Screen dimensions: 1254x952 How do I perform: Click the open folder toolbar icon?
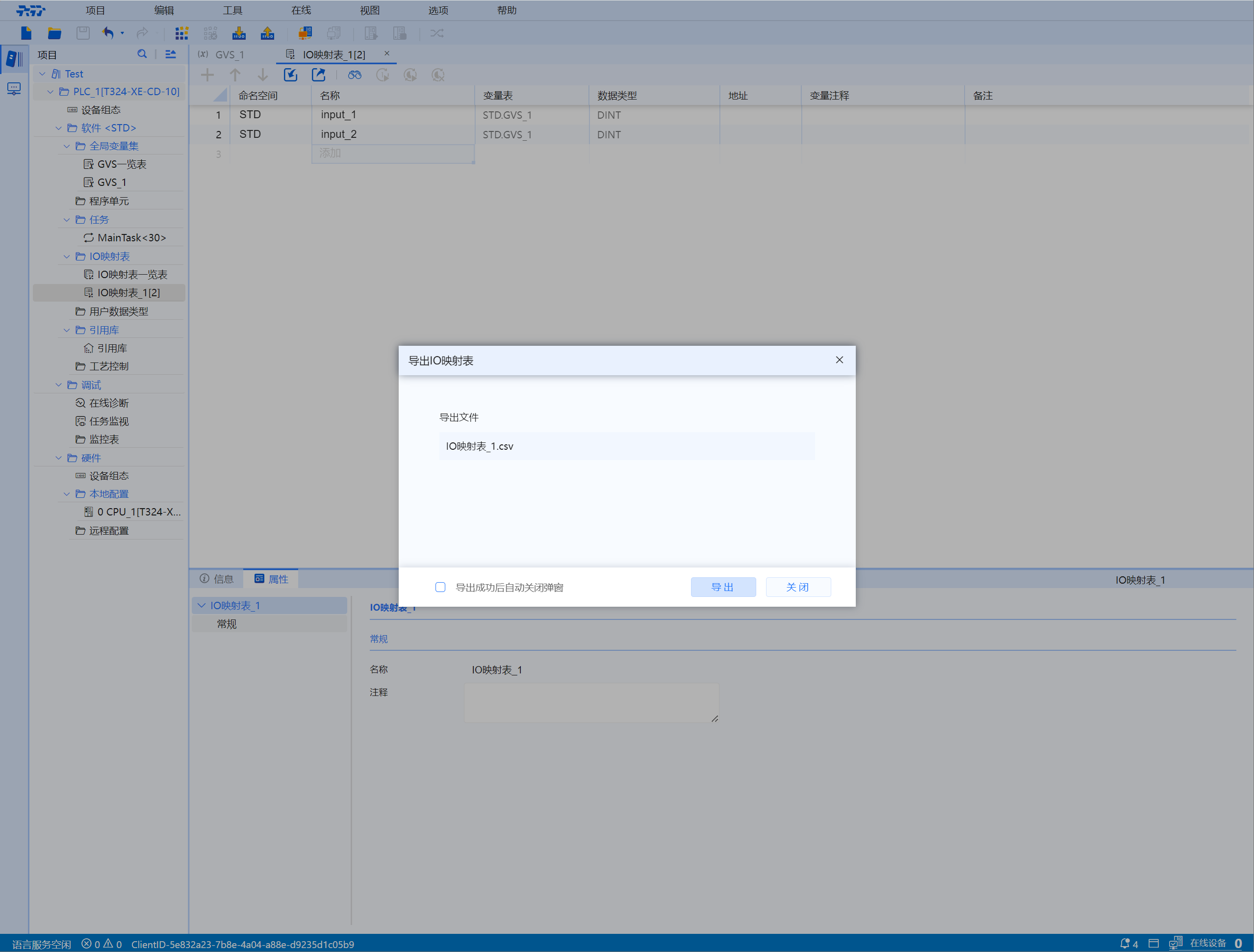(x=54, y=33)
